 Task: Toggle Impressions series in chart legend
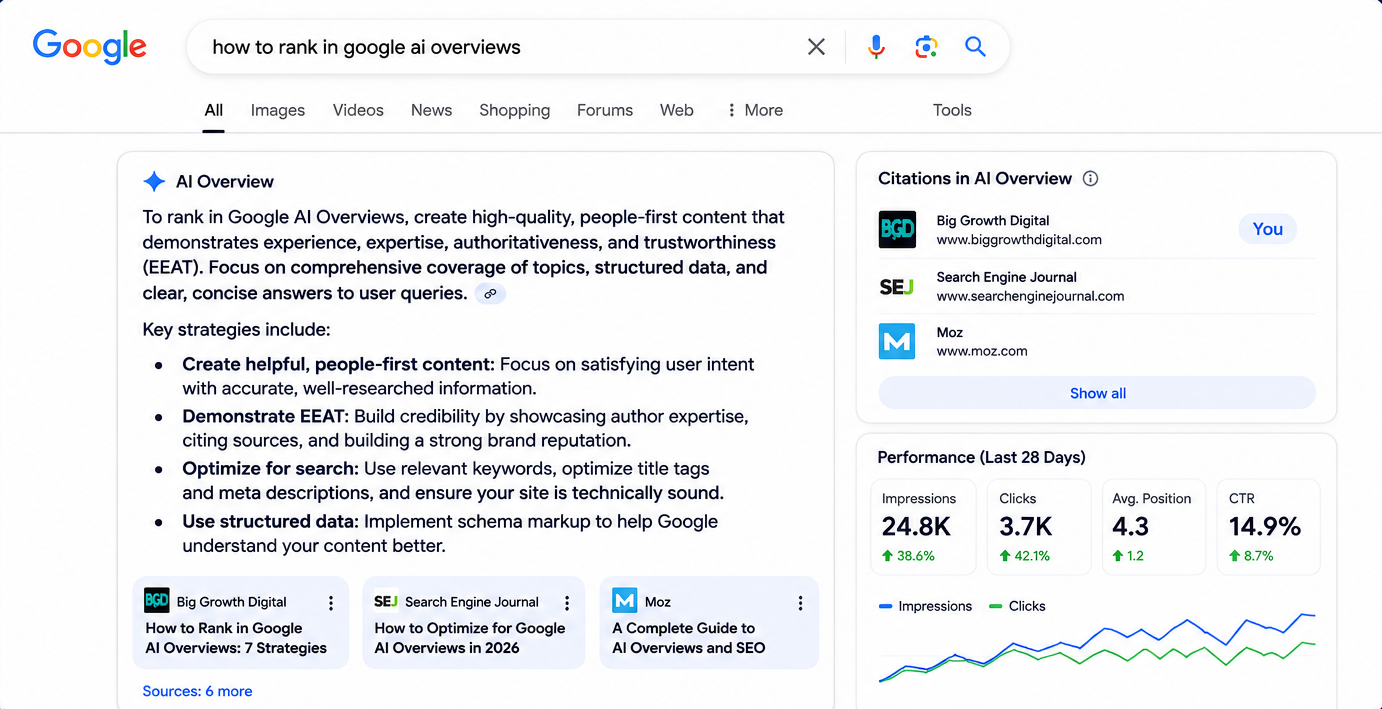[925, 606]
